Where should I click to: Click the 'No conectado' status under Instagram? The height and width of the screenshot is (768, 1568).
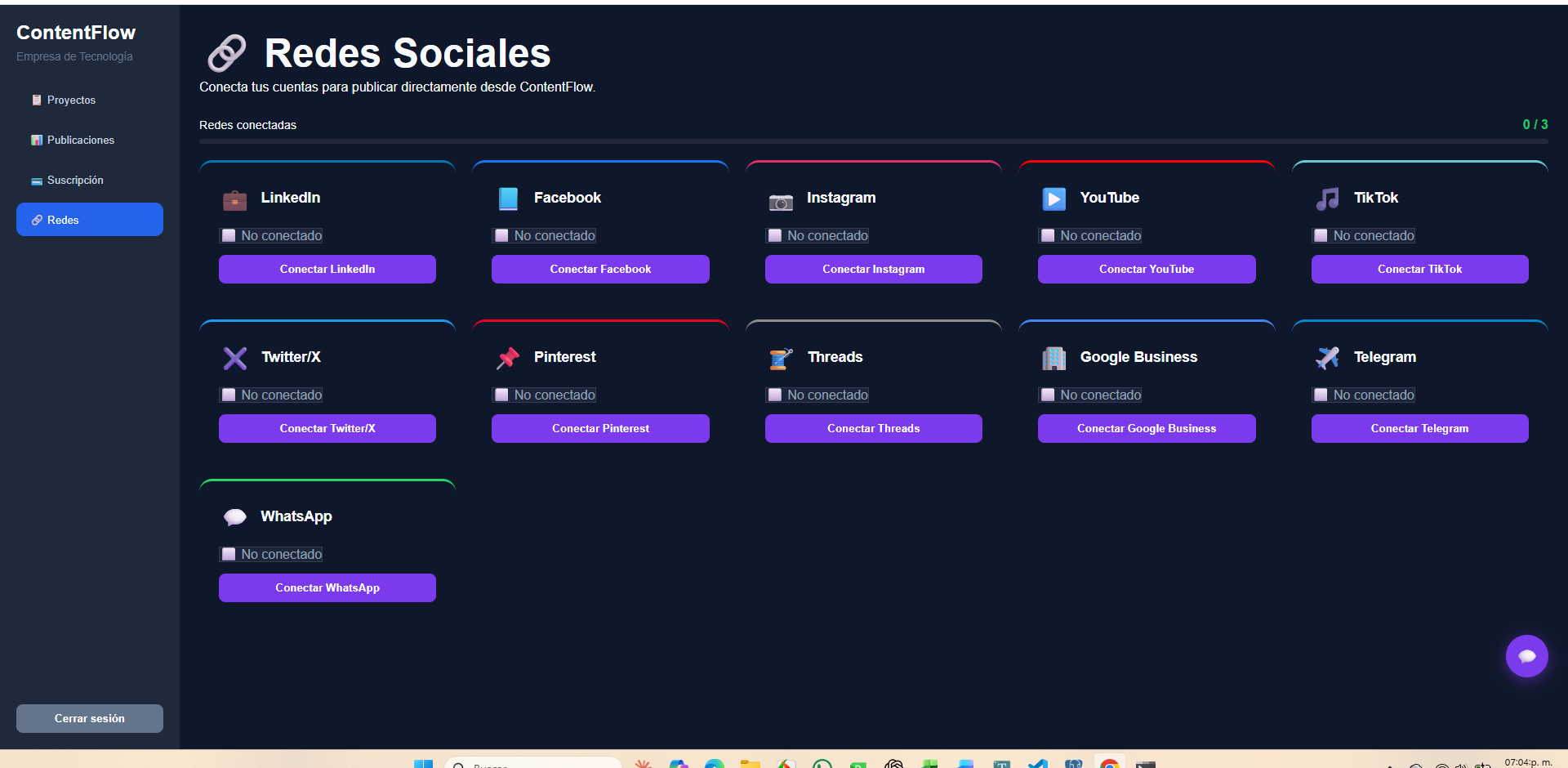click(817, 235)
